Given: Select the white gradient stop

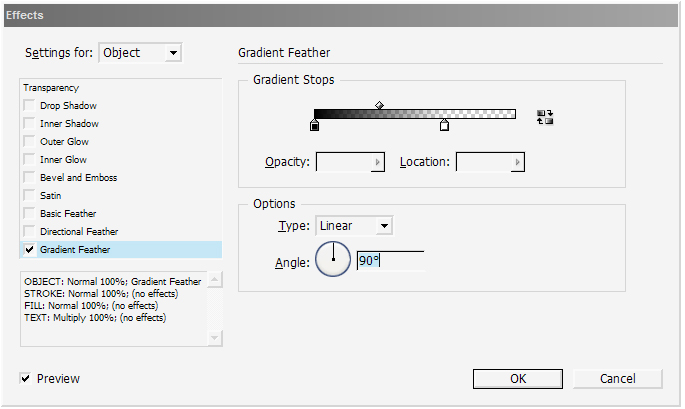Looking at the screenshot, I should click(x=444, y=126).
